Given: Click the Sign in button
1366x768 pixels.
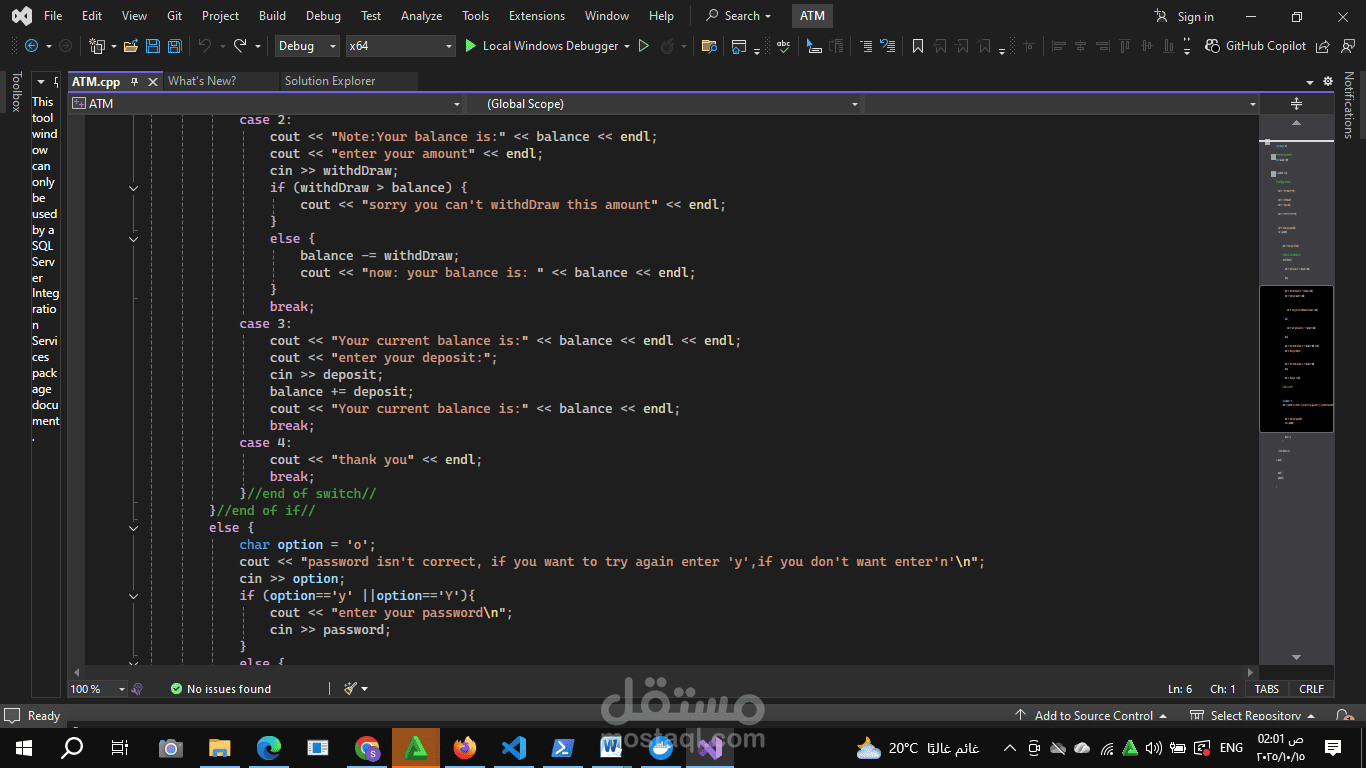Looking at the screenshot, I should point(1184,16).
